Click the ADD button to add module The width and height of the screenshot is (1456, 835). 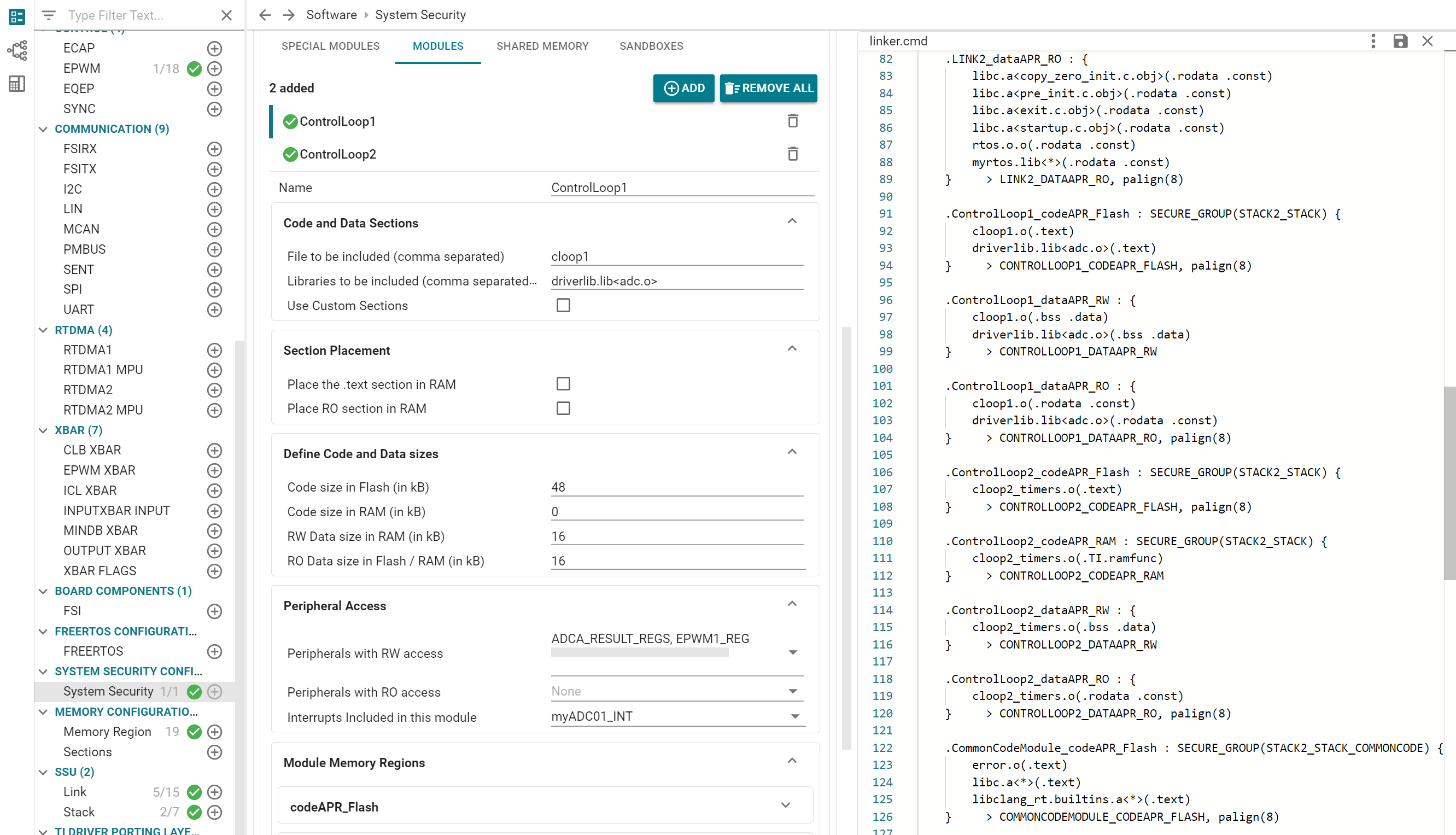pos(683,87)
